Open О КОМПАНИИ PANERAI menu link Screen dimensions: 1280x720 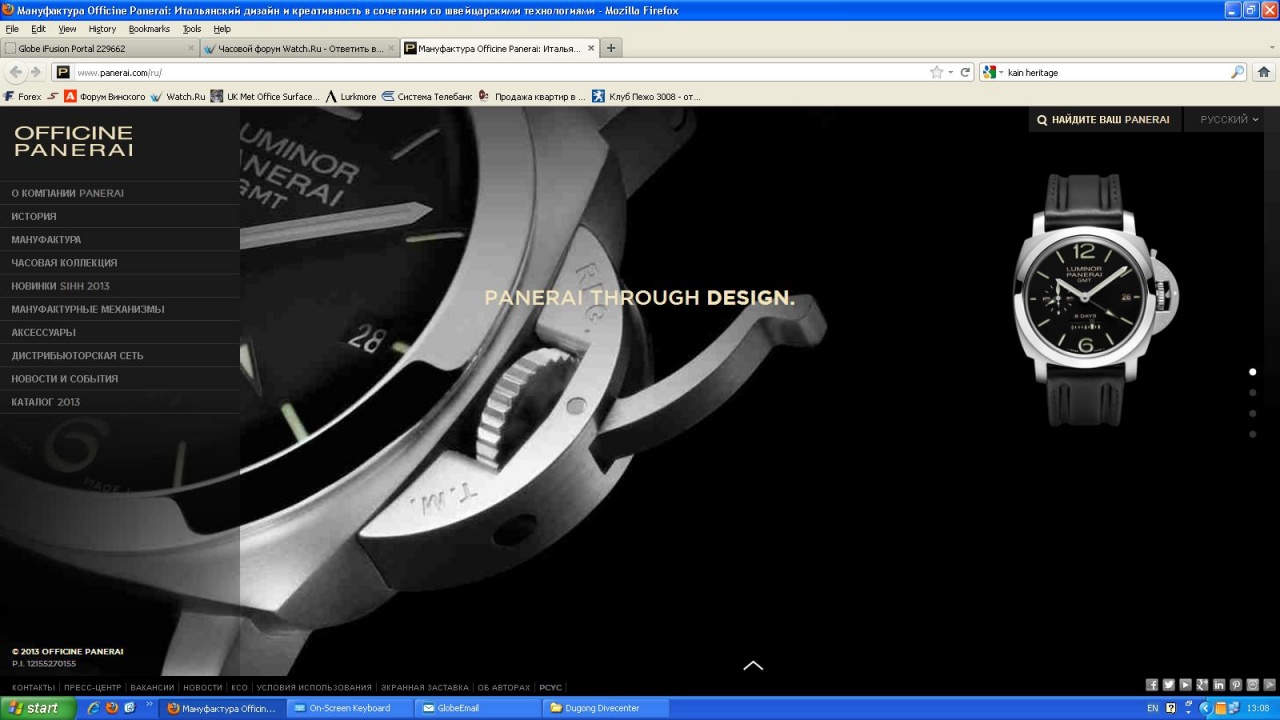point(68,193)
